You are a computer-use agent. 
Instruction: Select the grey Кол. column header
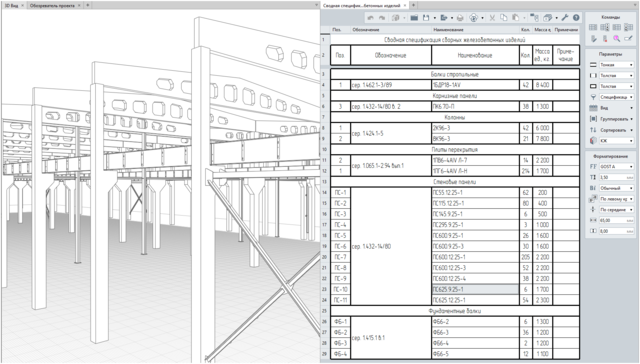(526, 30)
